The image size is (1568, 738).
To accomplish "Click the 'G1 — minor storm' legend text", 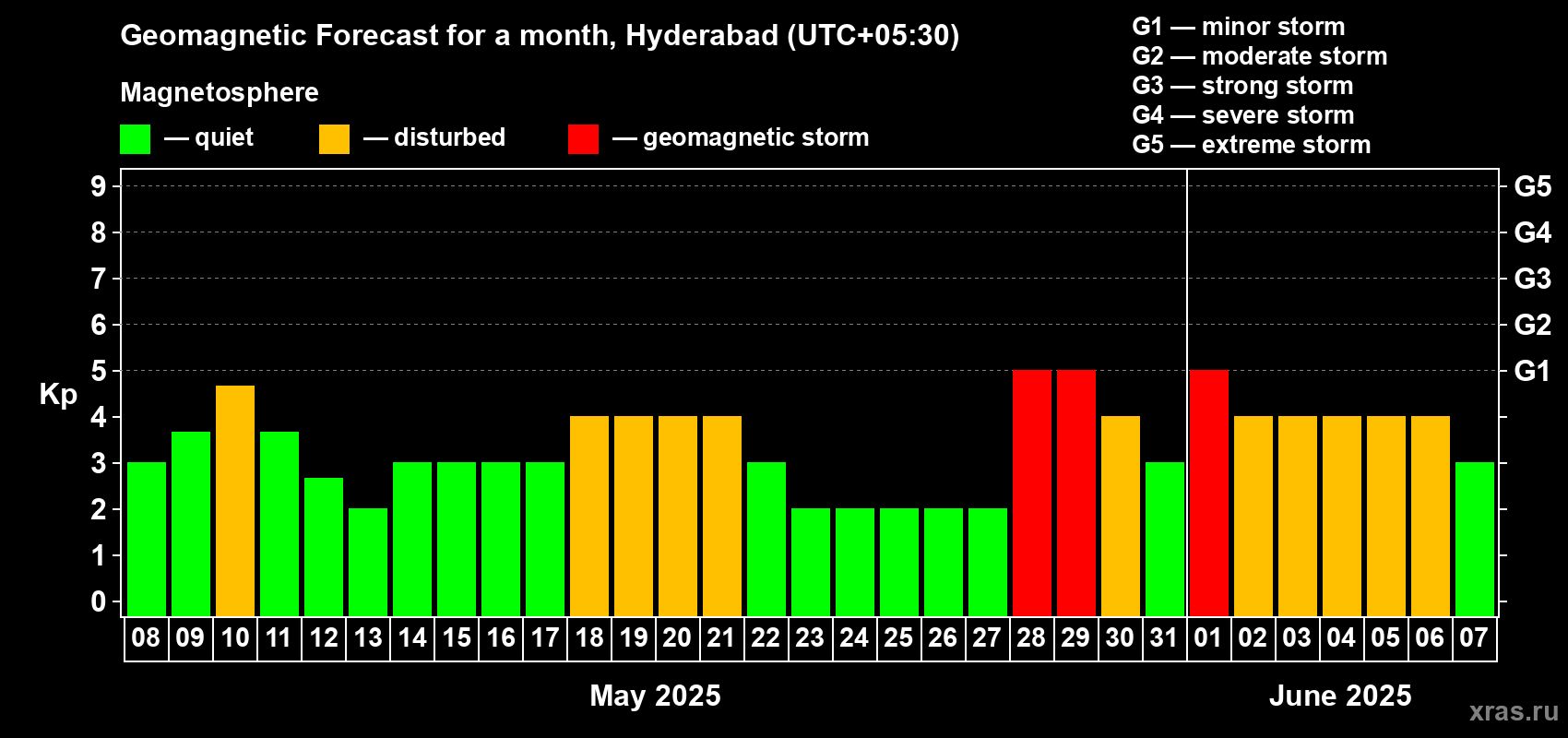I will 1239,27.
